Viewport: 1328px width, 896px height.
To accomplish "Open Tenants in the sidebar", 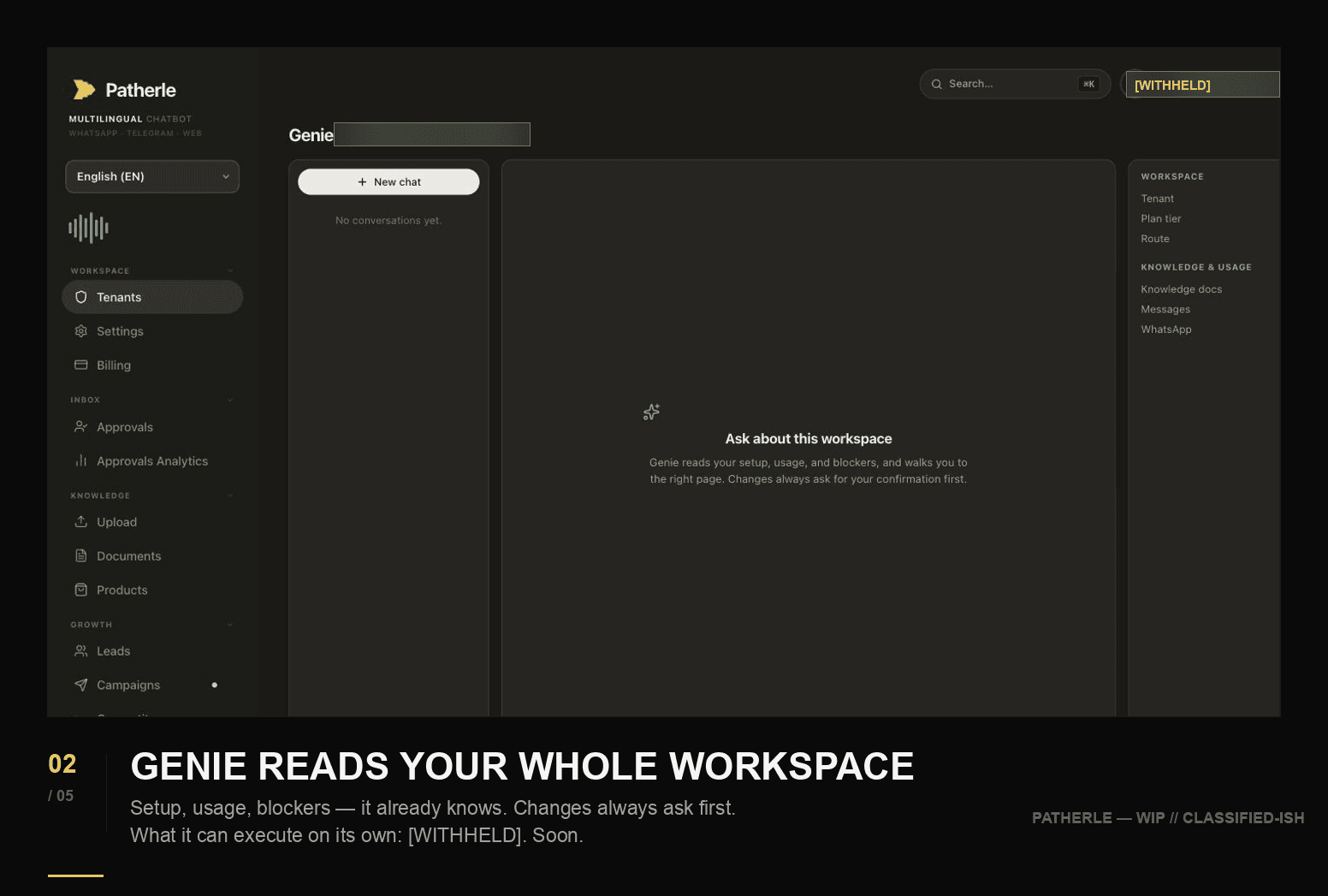I will point(152,297).
